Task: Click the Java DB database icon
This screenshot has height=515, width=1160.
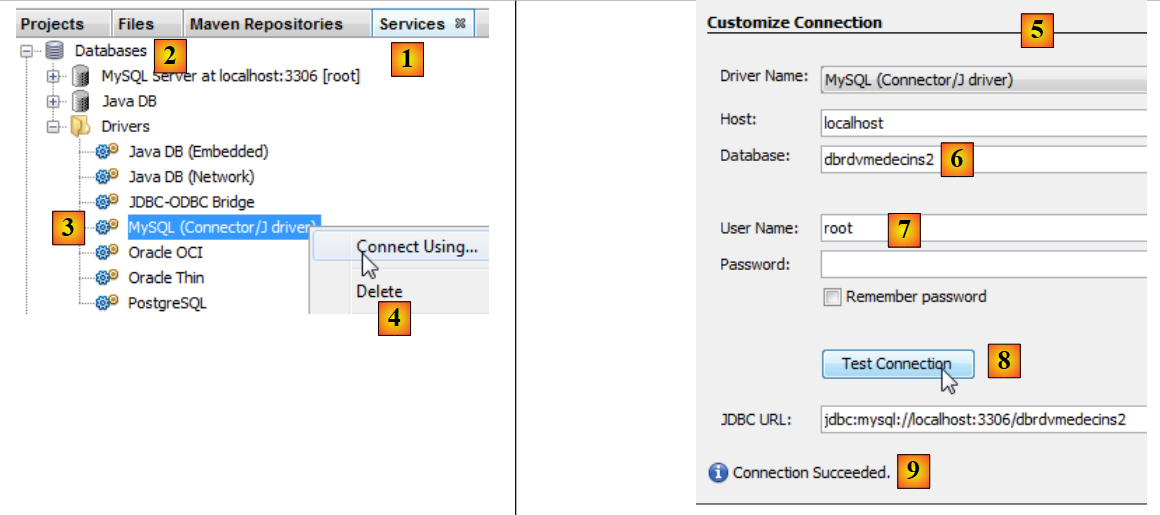Action: point(81,101)
